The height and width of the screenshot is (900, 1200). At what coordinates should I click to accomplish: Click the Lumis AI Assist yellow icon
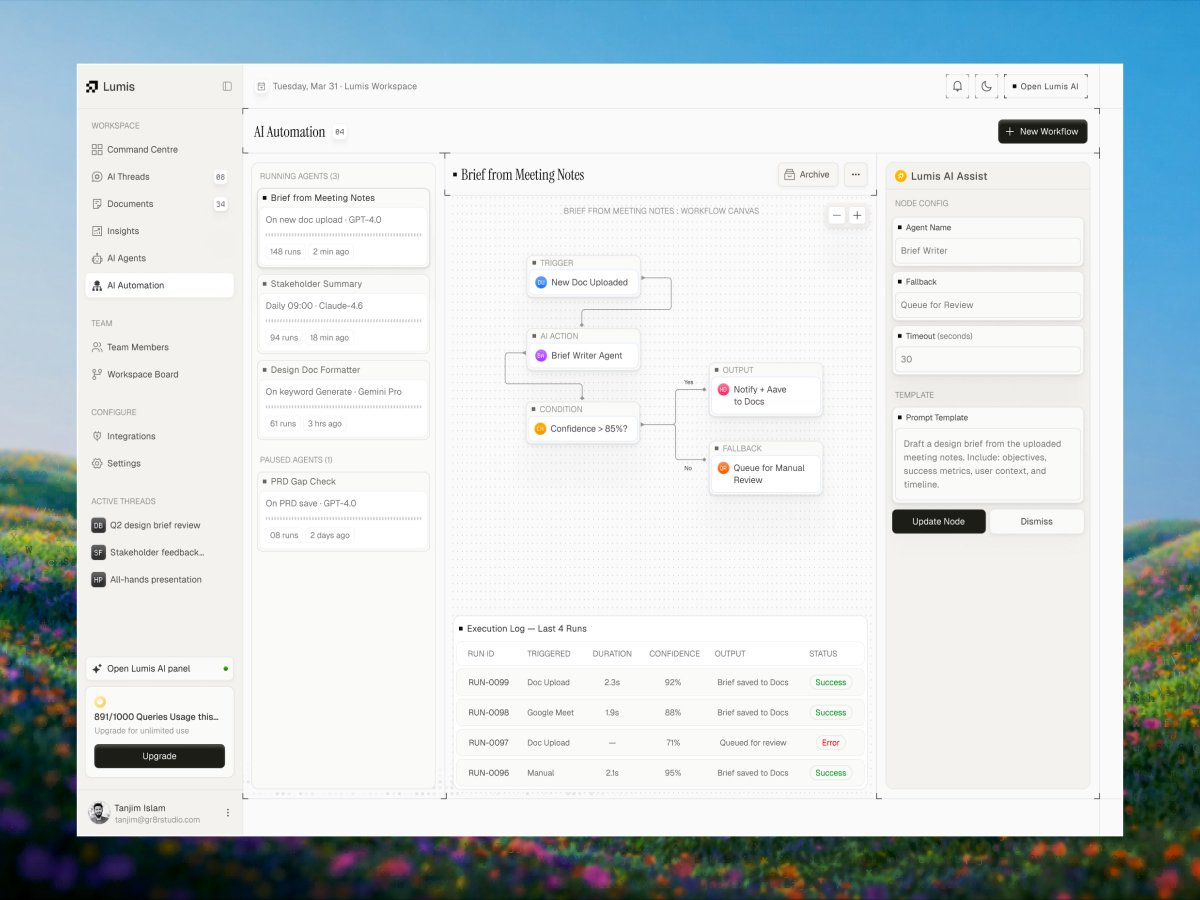click(x=901, y=176)
